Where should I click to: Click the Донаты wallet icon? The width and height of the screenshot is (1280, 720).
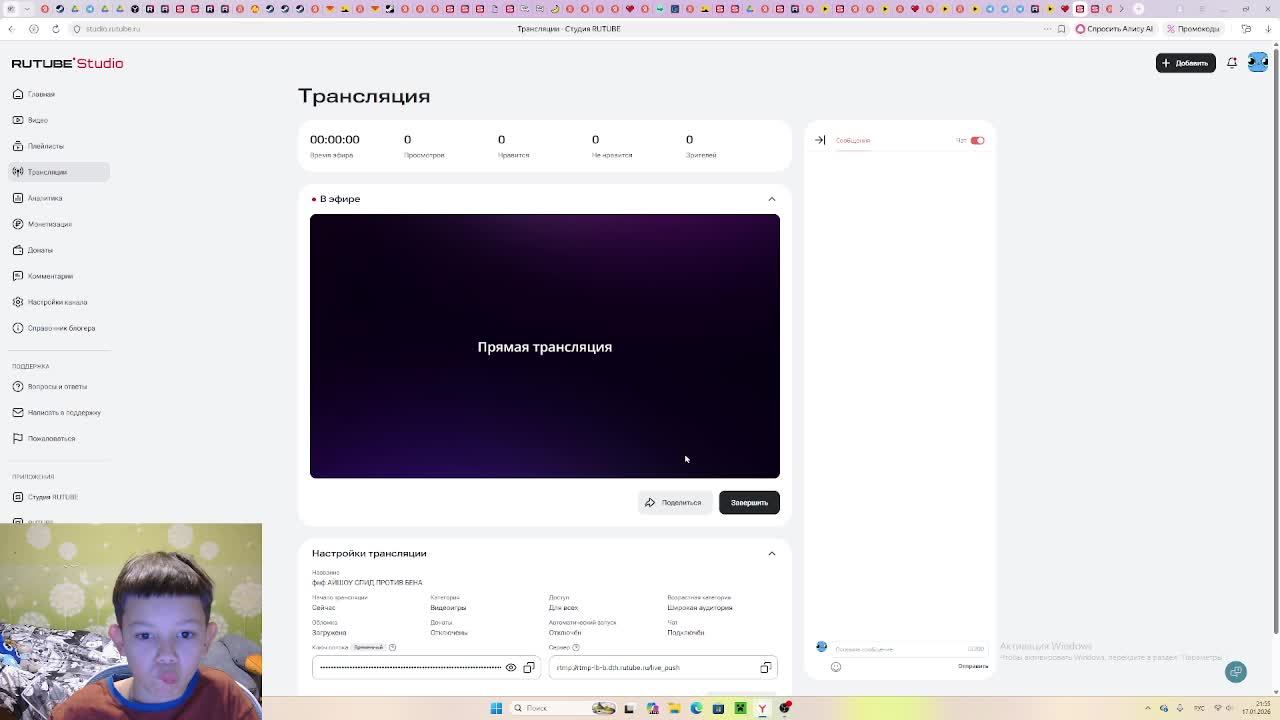coord(18,250)
